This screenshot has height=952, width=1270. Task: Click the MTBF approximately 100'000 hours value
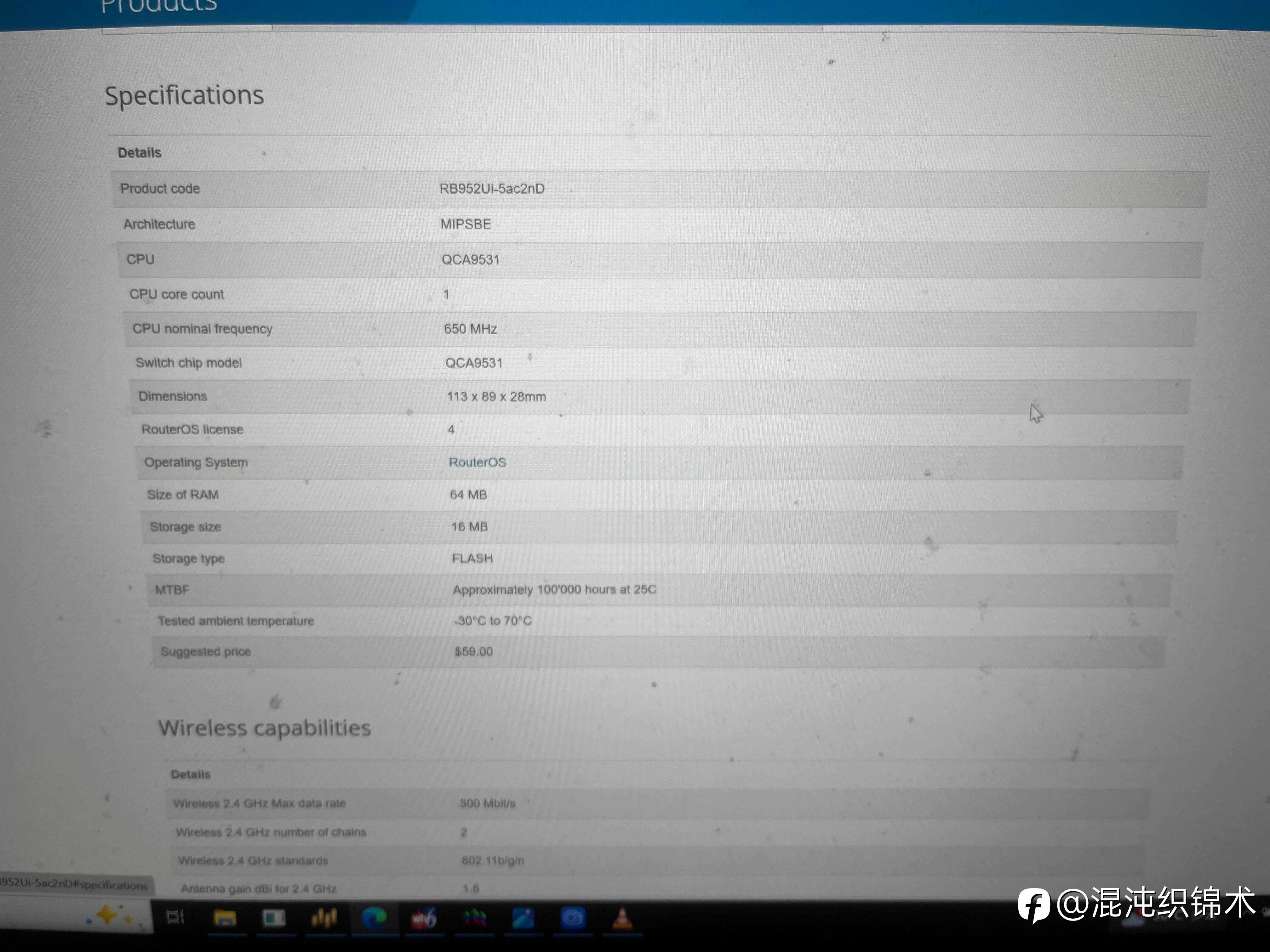555,589
